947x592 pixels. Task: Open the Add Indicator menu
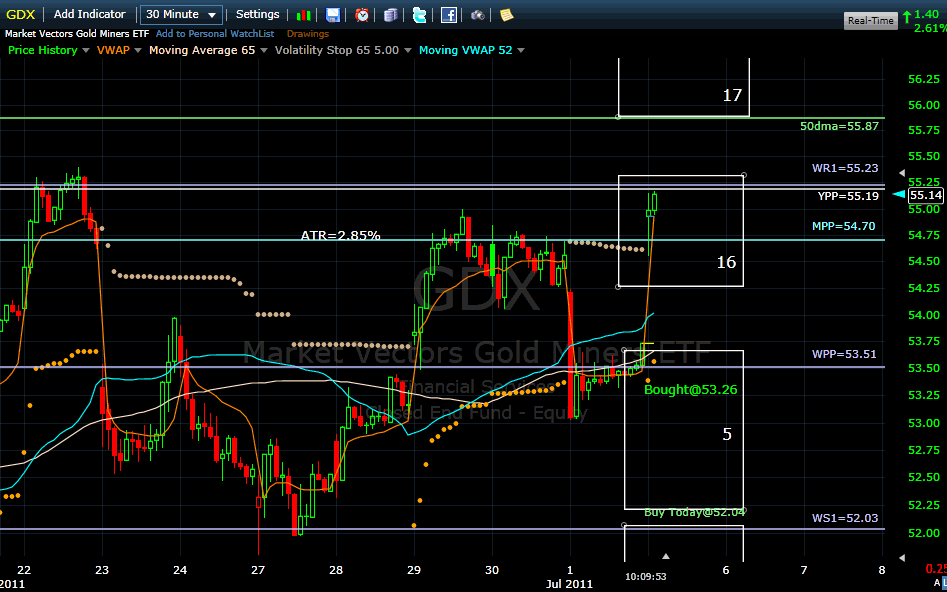pos(90,14)
